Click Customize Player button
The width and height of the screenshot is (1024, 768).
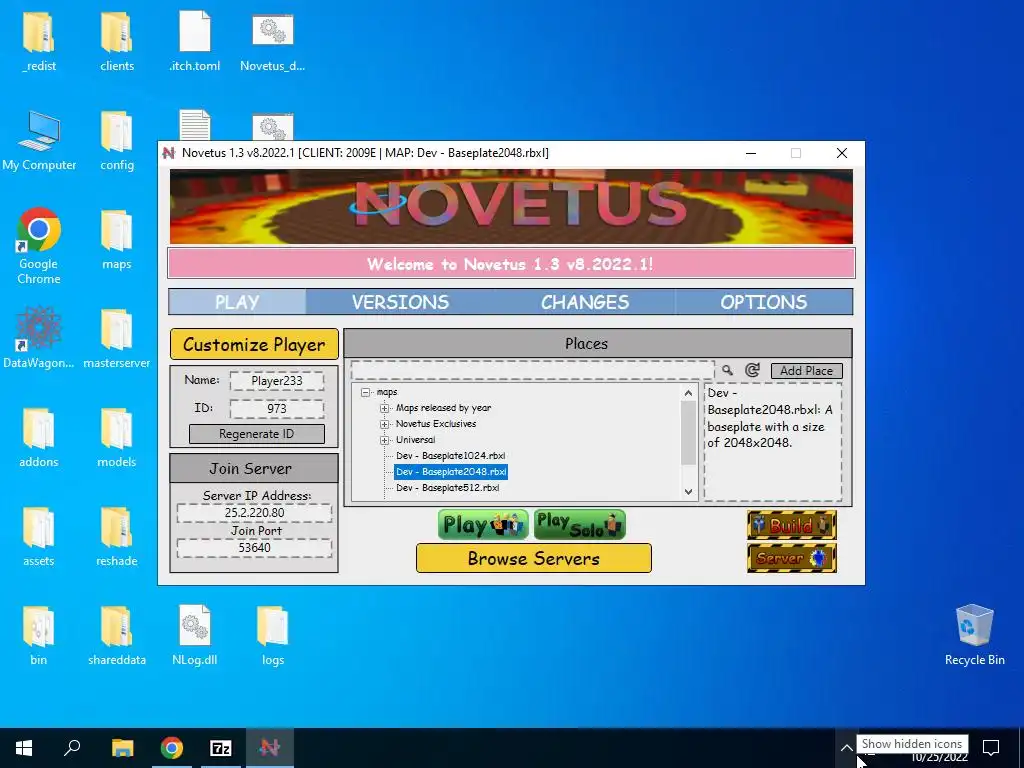254,344
